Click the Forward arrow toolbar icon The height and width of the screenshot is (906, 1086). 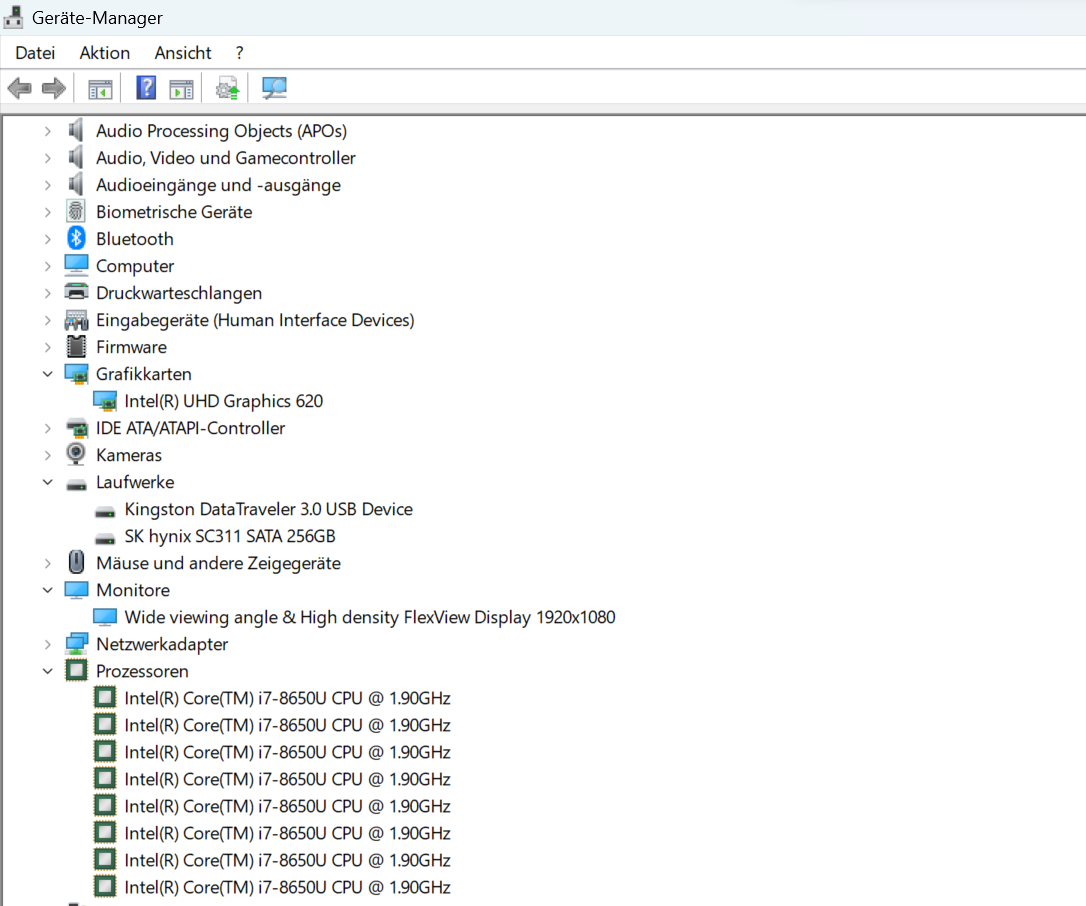pos(54,88)
